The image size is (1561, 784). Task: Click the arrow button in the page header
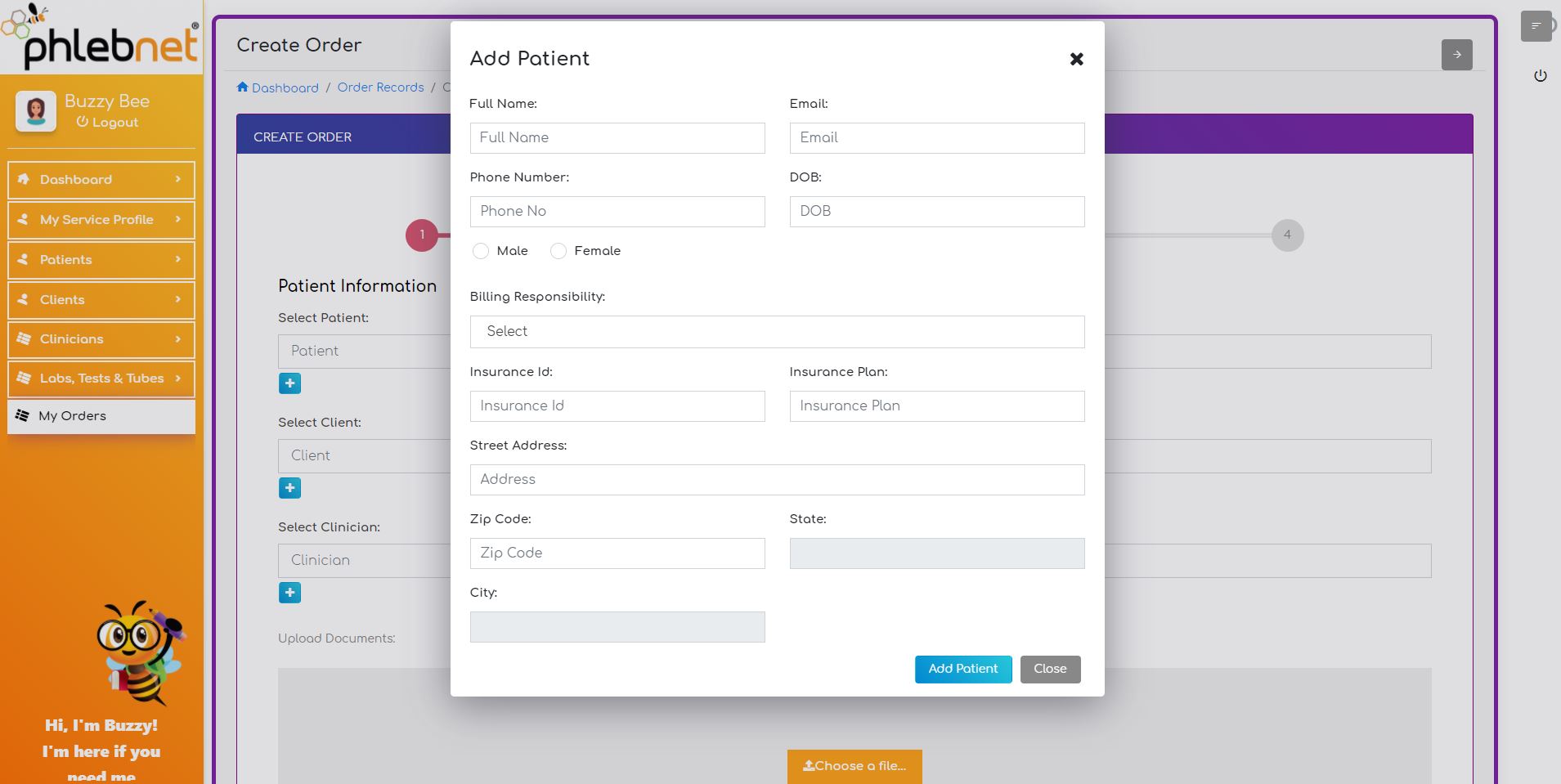pyautogui.click(x=1456, y=55)
